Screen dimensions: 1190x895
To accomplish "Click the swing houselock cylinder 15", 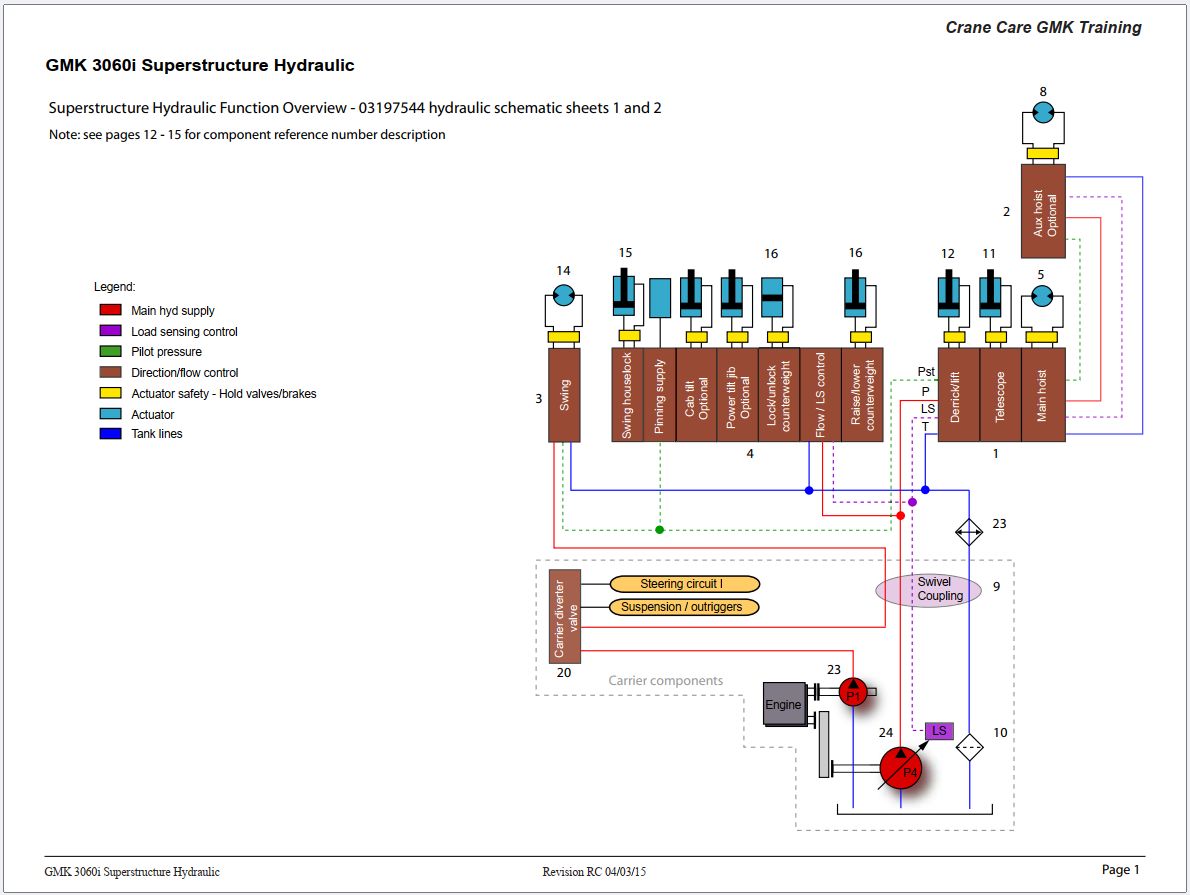I will point(624,292).
